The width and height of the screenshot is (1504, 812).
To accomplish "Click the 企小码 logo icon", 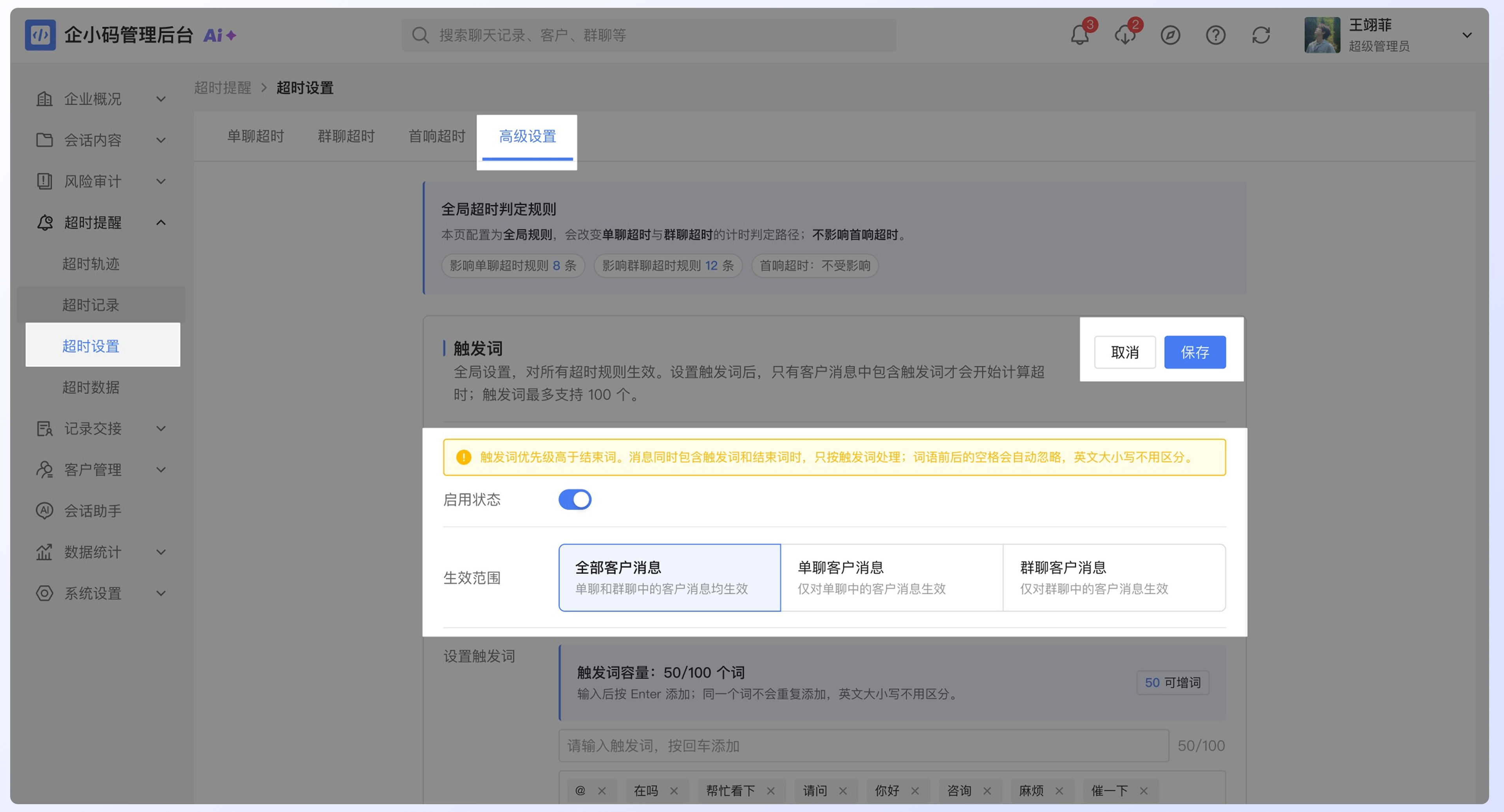I will pyautogui.click(x=40, y=35).
